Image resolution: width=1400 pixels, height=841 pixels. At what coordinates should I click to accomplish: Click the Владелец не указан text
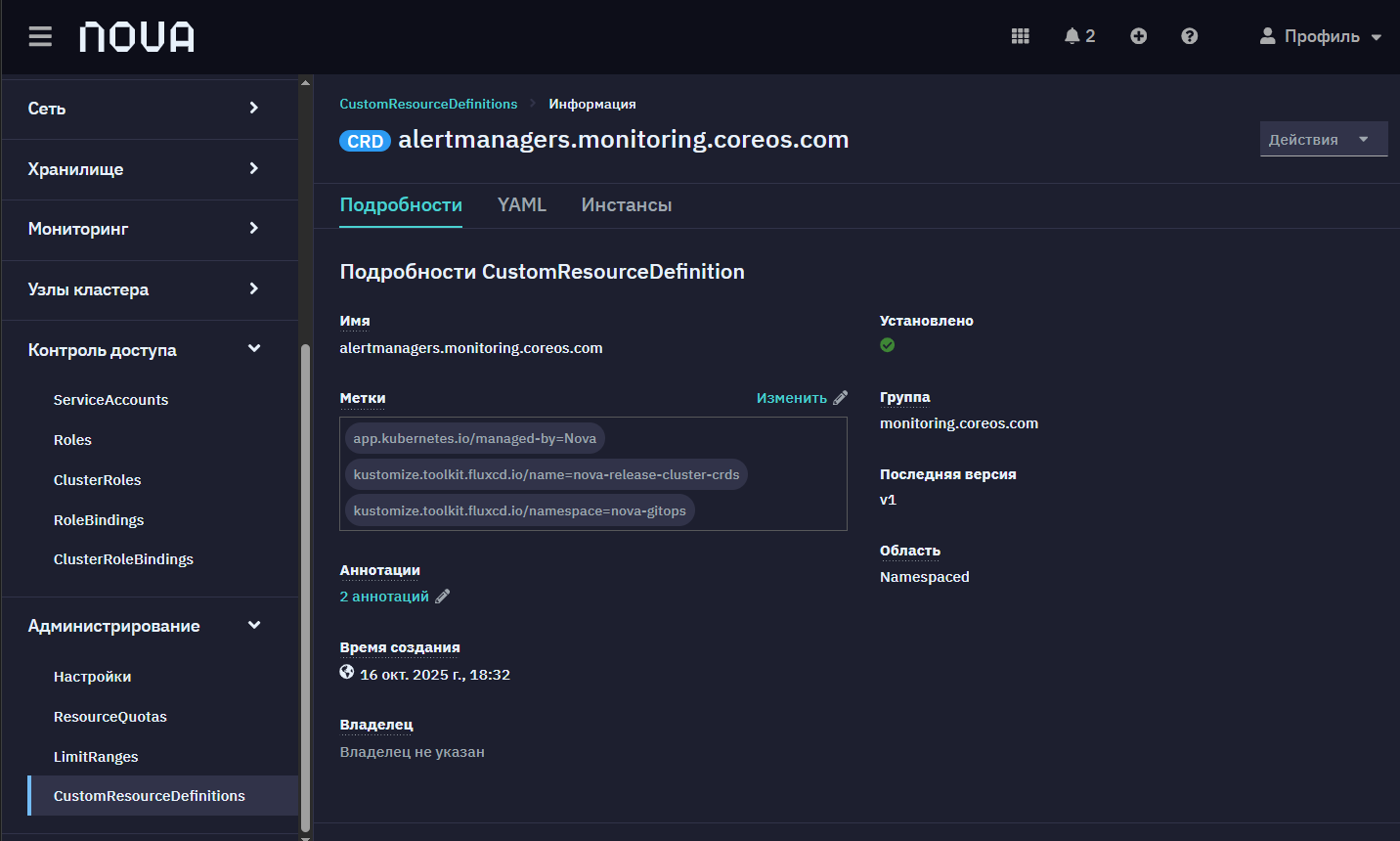(412, 752)
